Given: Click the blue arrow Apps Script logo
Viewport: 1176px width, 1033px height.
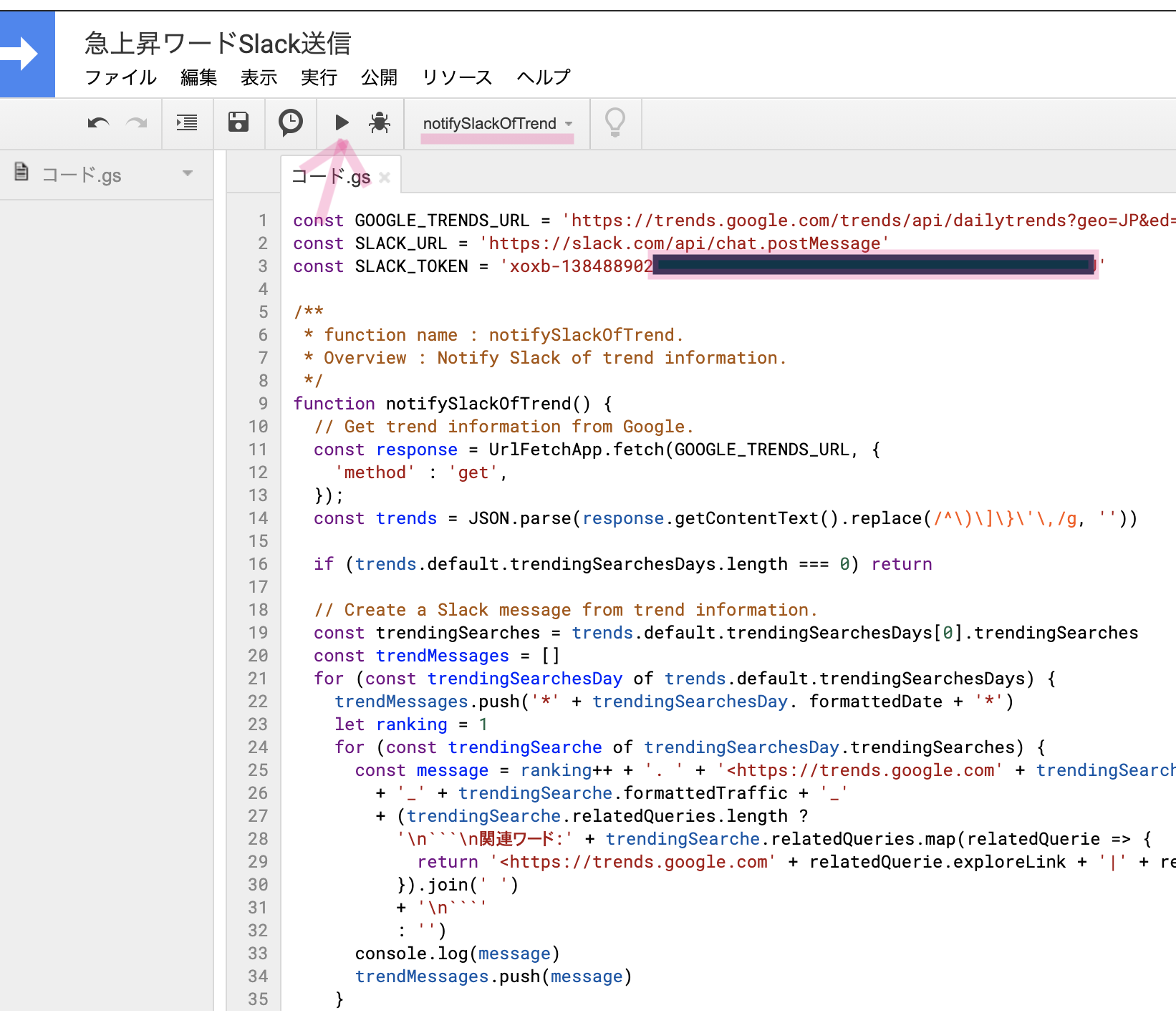Looking at the screenshot, I should [x=27, y=54].
